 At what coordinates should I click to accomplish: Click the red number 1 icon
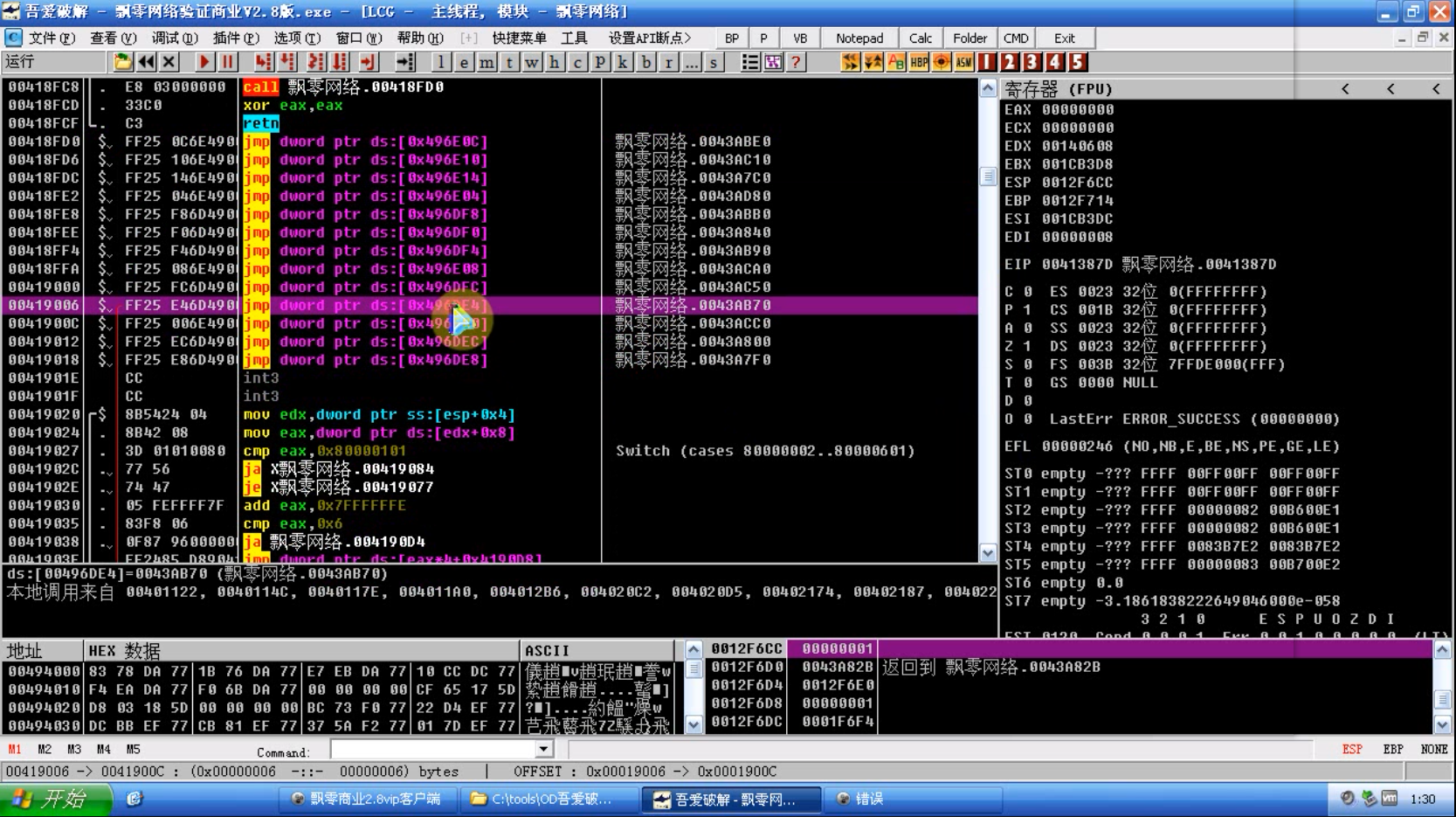987,62
